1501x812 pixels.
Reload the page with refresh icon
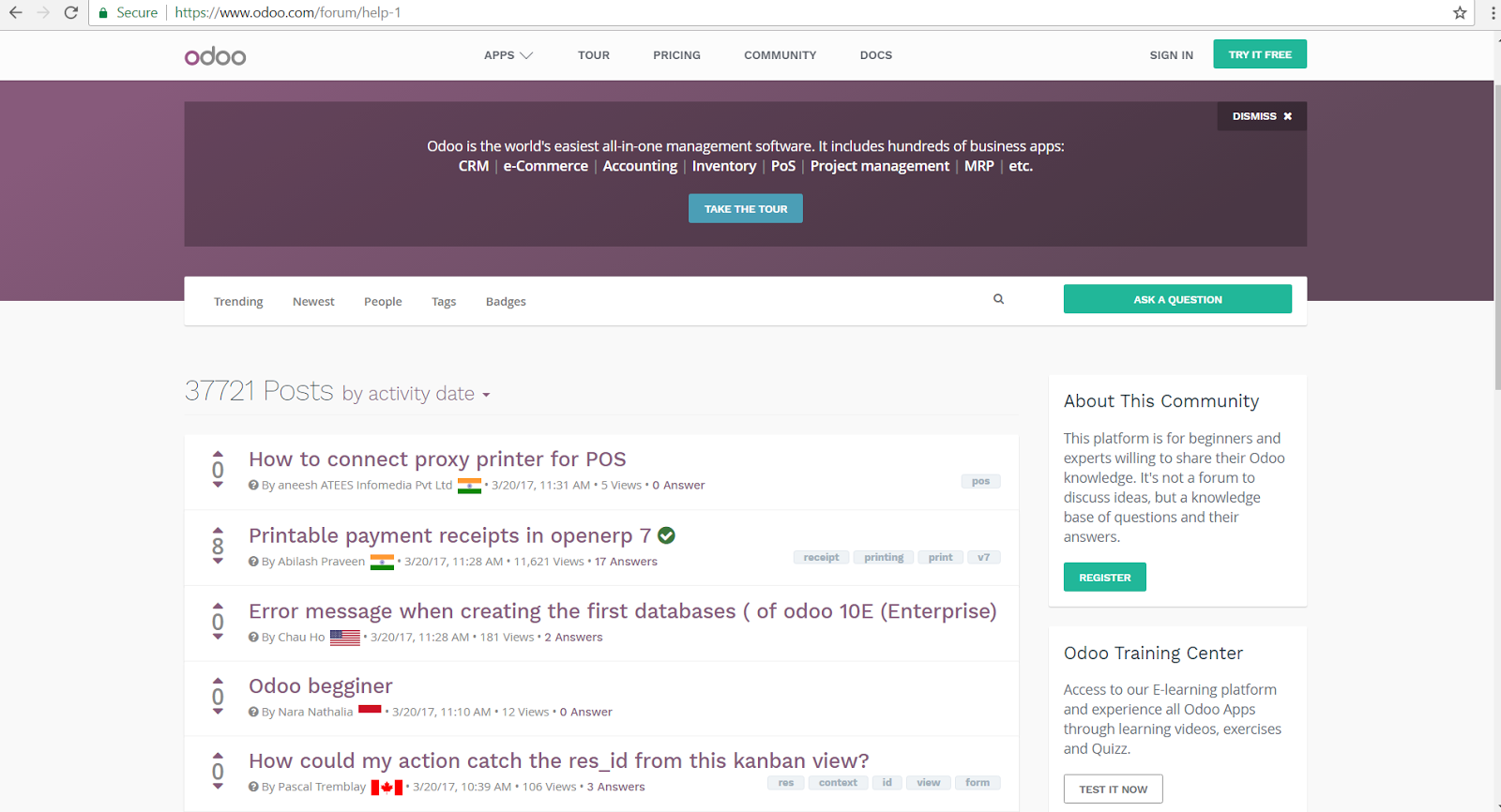click(x=71, y=13)
